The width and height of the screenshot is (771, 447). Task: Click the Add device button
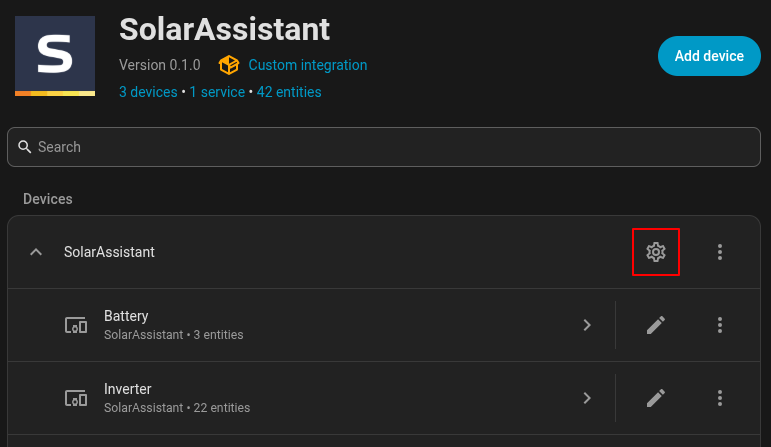[709, 56]
